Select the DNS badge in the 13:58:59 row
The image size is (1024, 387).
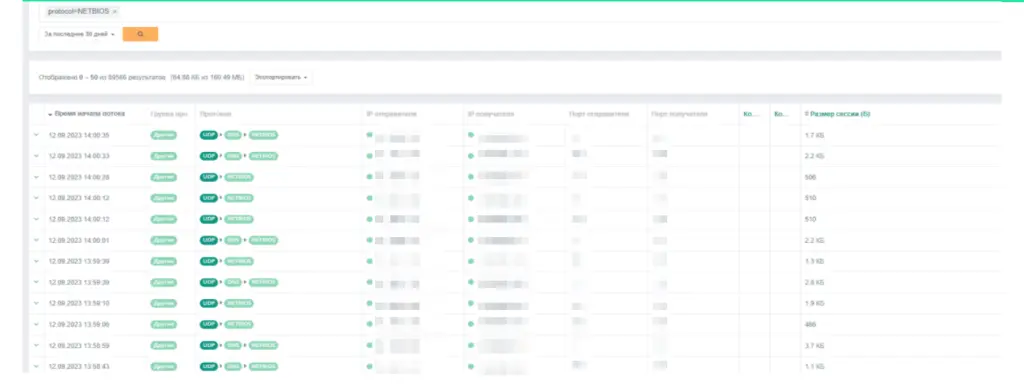[x=233, y=345]
